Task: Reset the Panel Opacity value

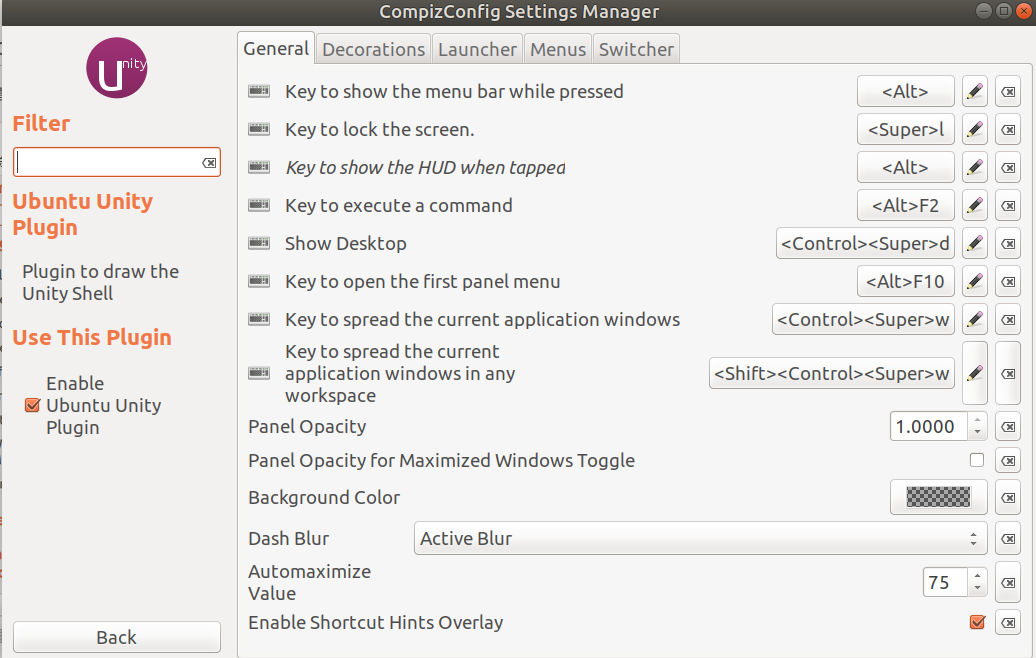Action: 1007,426
